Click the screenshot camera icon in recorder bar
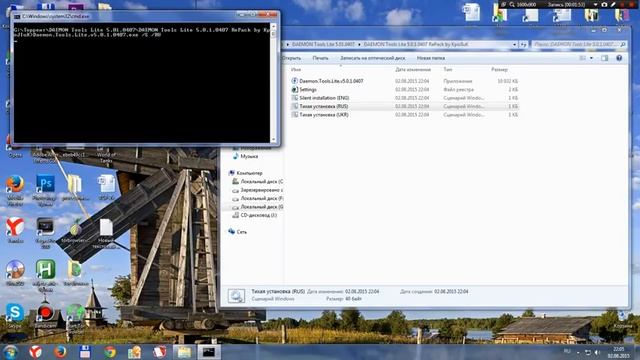 [604, 4]
